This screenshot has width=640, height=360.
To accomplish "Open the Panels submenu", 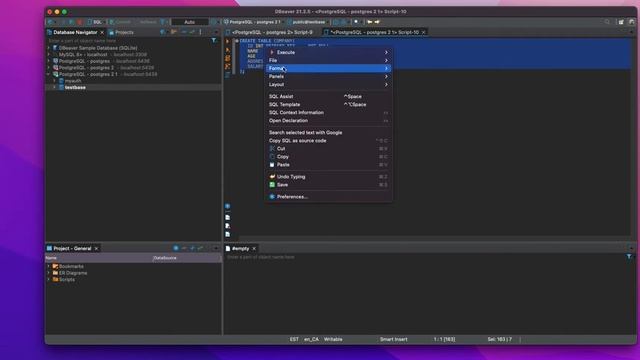I will click(x=329, y=76).
